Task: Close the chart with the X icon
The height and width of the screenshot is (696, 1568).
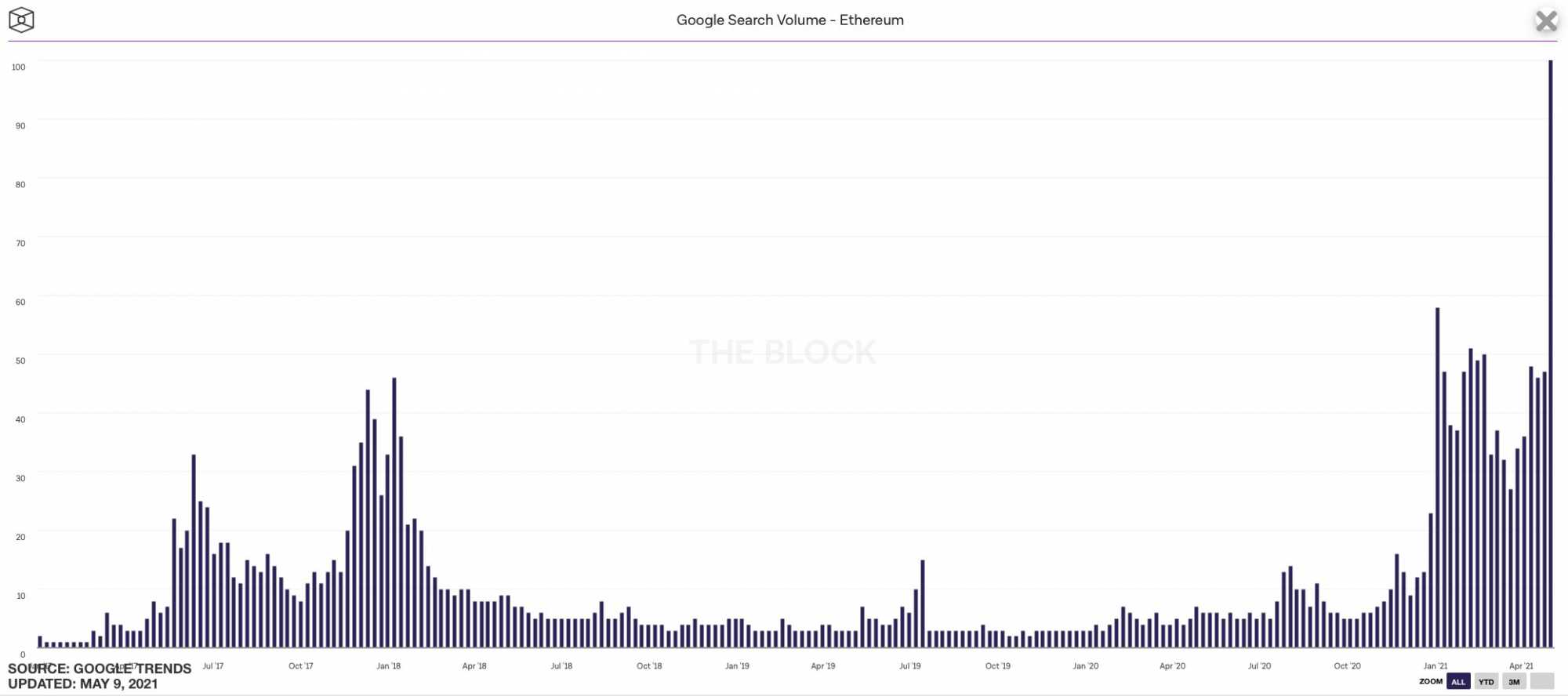Action: coord(1546,21)
